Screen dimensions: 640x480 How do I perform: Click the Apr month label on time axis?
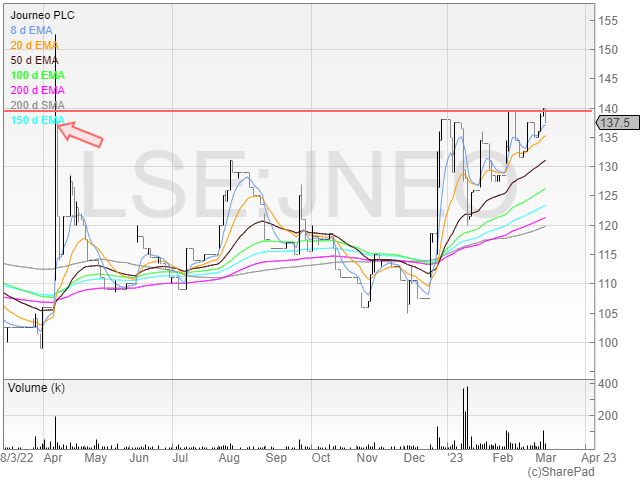point(53,458)
